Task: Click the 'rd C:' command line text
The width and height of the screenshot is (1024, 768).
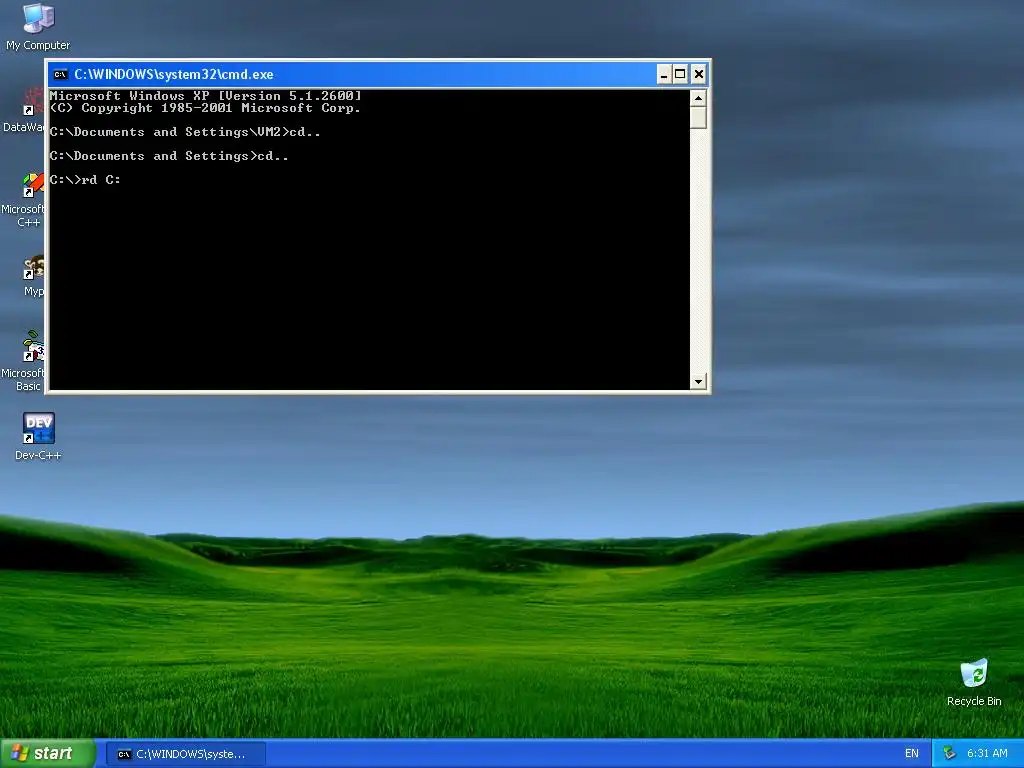Action: 101,180
